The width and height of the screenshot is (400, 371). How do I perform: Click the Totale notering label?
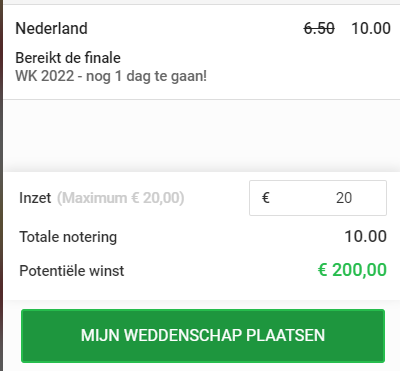pyautogui.click(x=68, y=237)
